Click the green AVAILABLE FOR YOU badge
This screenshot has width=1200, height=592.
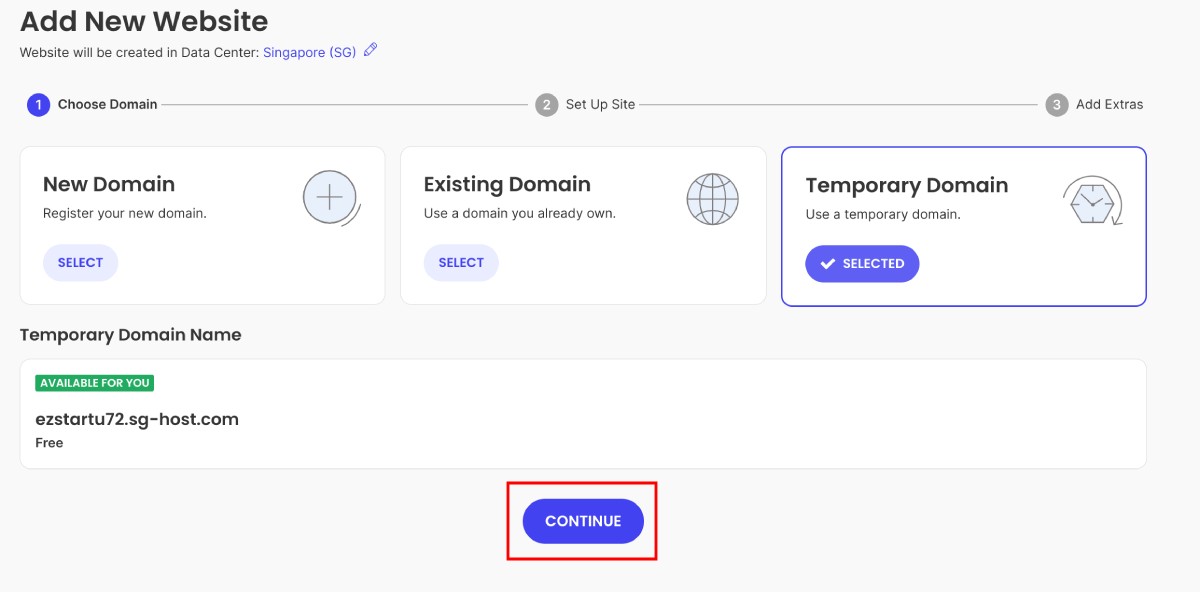coord(94,383)
